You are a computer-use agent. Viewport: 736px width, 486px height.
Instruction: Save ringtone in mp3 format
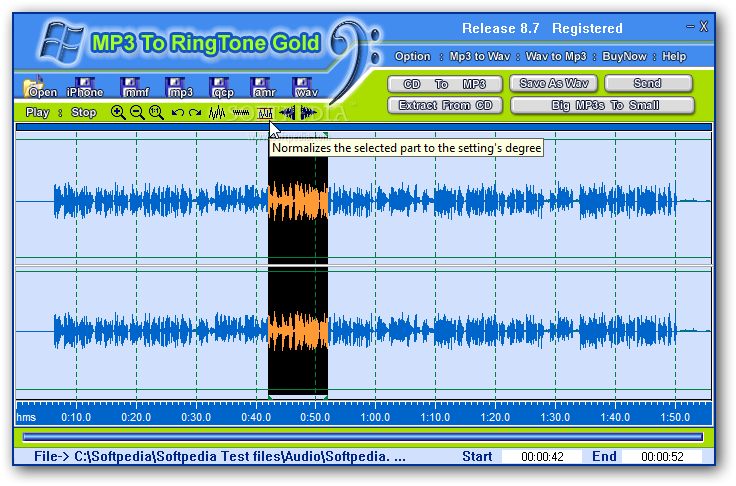pyautogui.click(x=179, y=87)
